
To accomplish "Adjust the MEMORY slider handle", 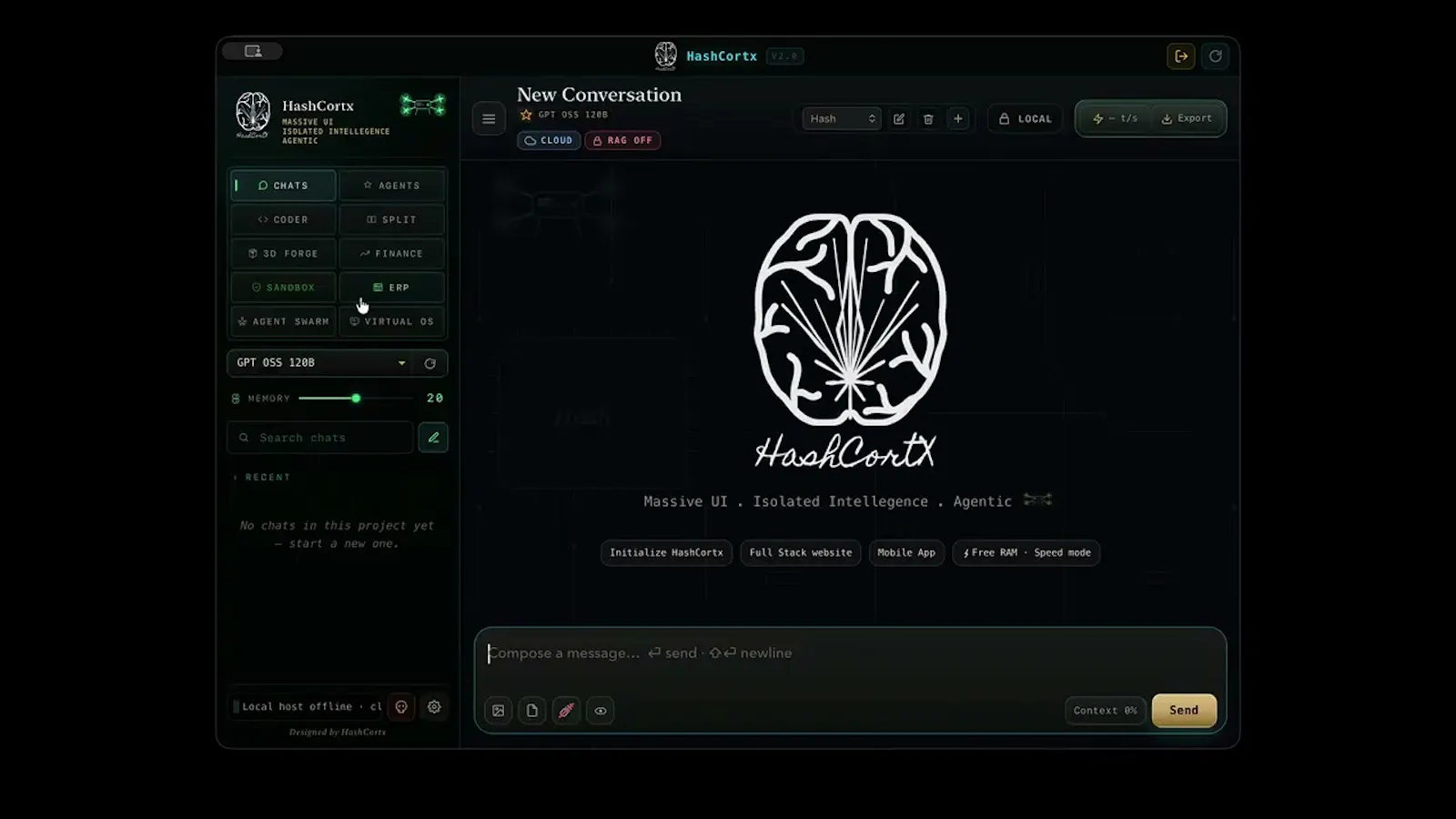I will click(356, 398).
